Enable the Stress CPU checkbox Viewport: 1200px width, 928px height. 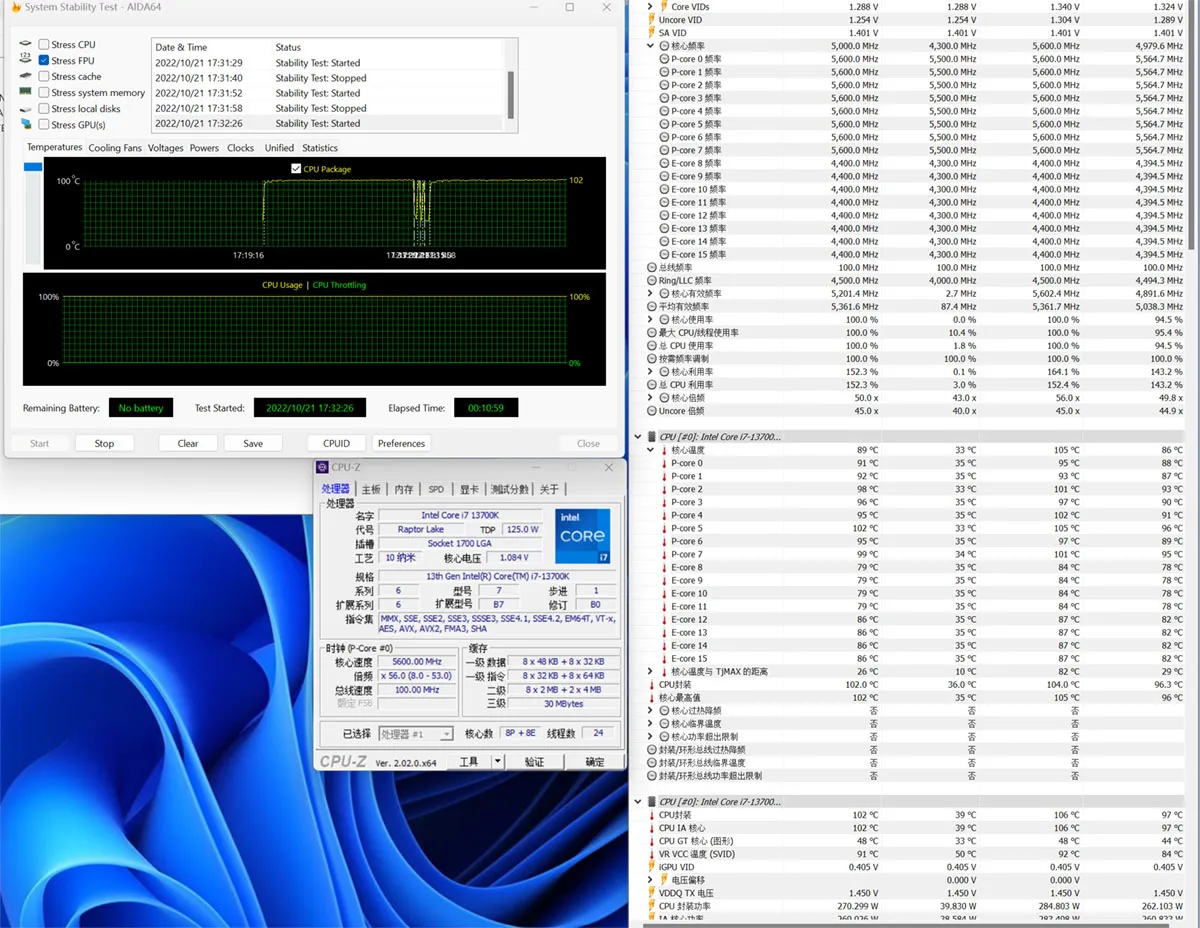click(44, 44)
